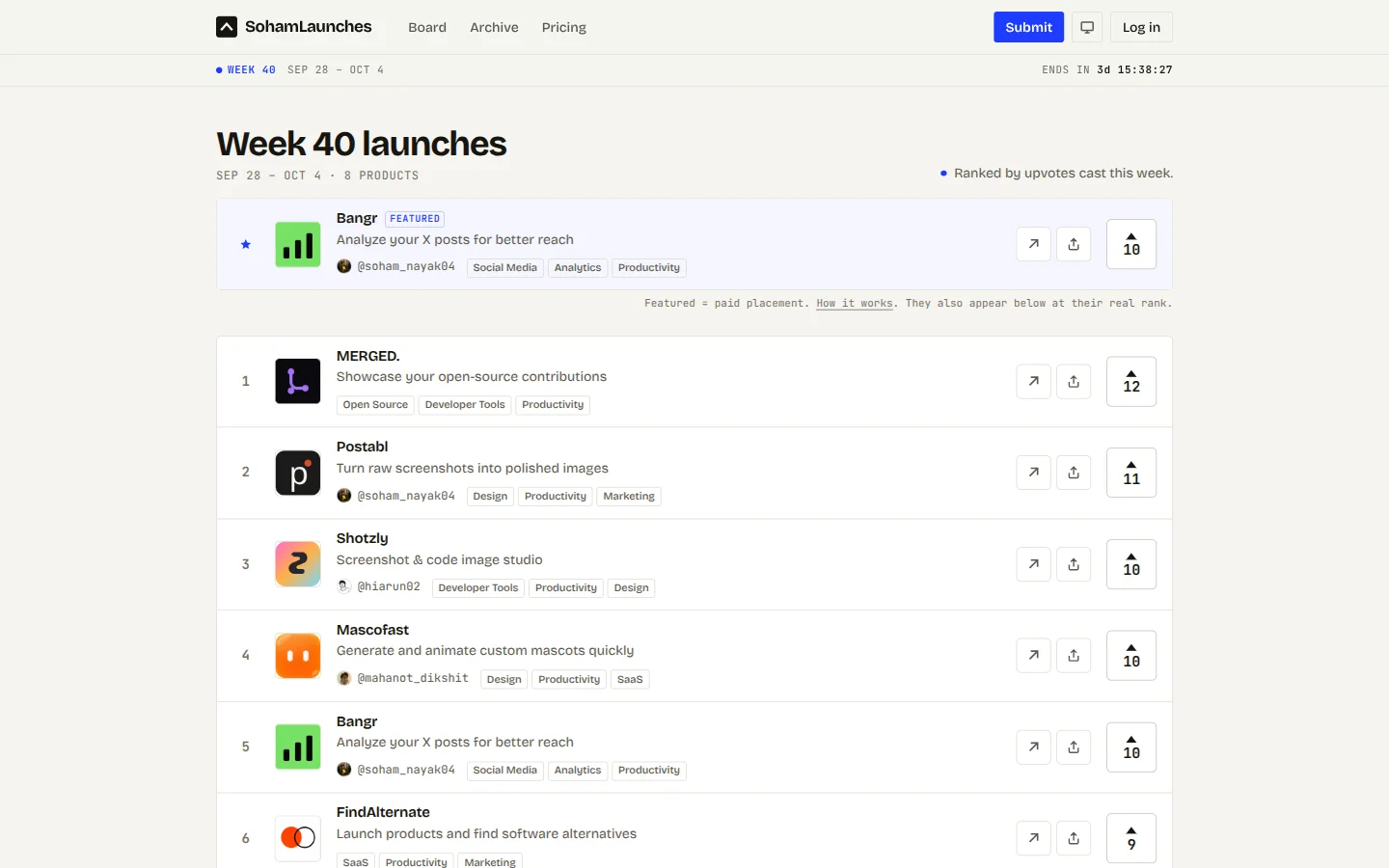Upvote MERGED. with 12 votes
The image size is (1389, 868).
click(1131, 381)
